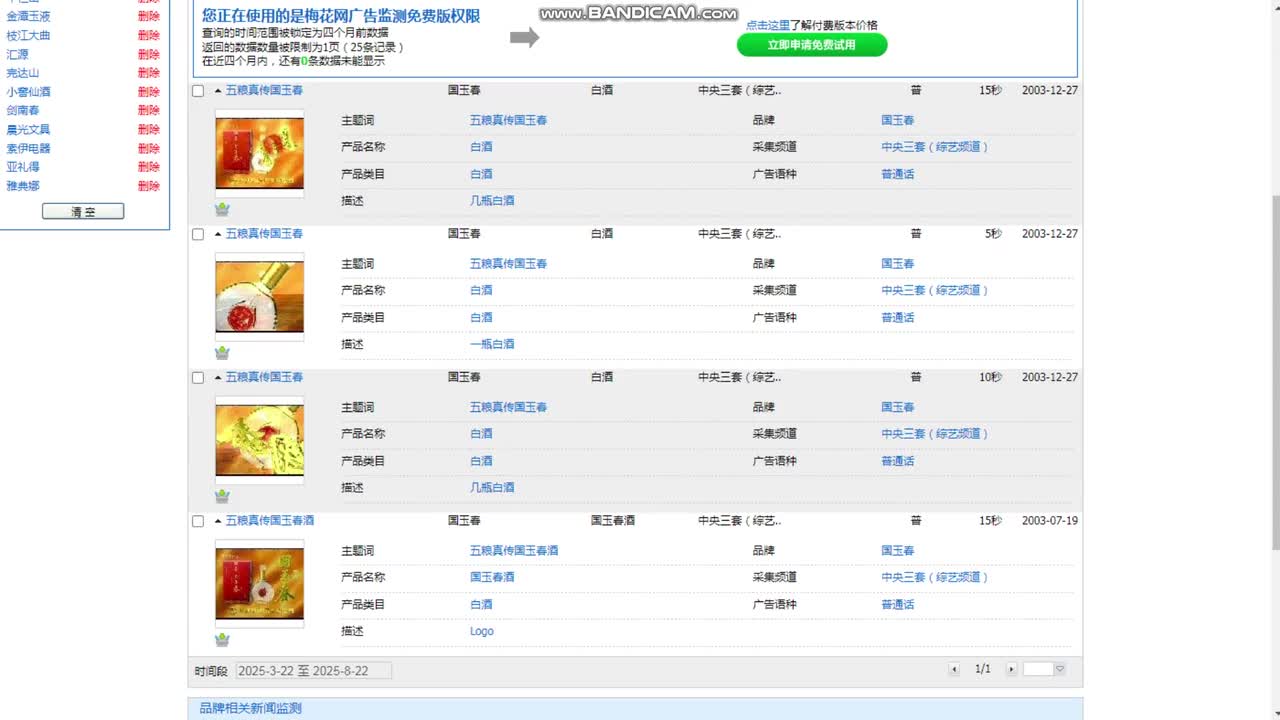
Task: Delete 枝江大曲 via its 删除 link
Action: point(148,35)
